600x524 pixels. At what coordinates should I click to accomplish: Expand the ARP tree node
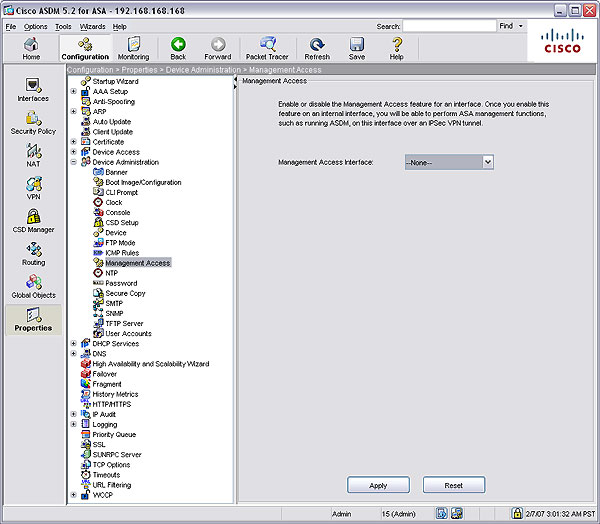74,111
